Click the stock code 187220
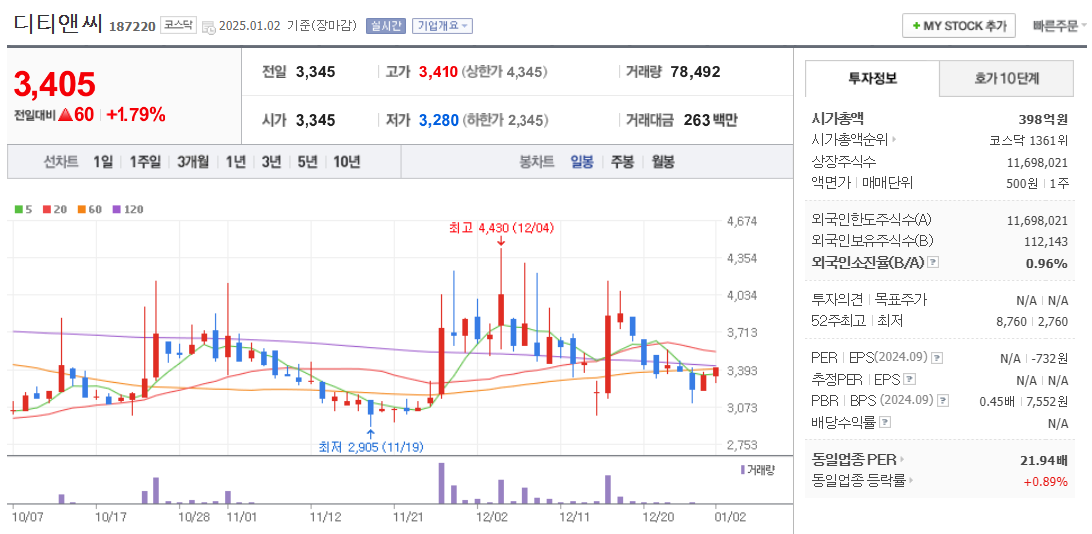 coord(132,27)
